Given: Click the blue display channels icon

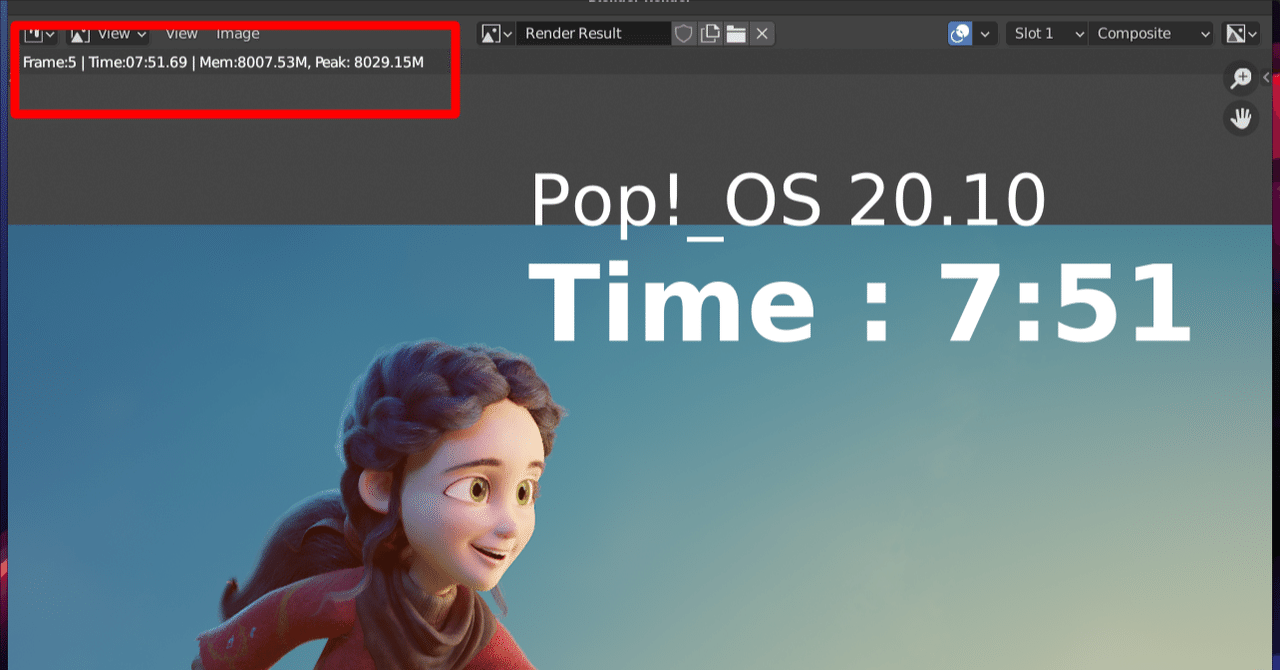Looking at the screenshot, I should 958,33.
